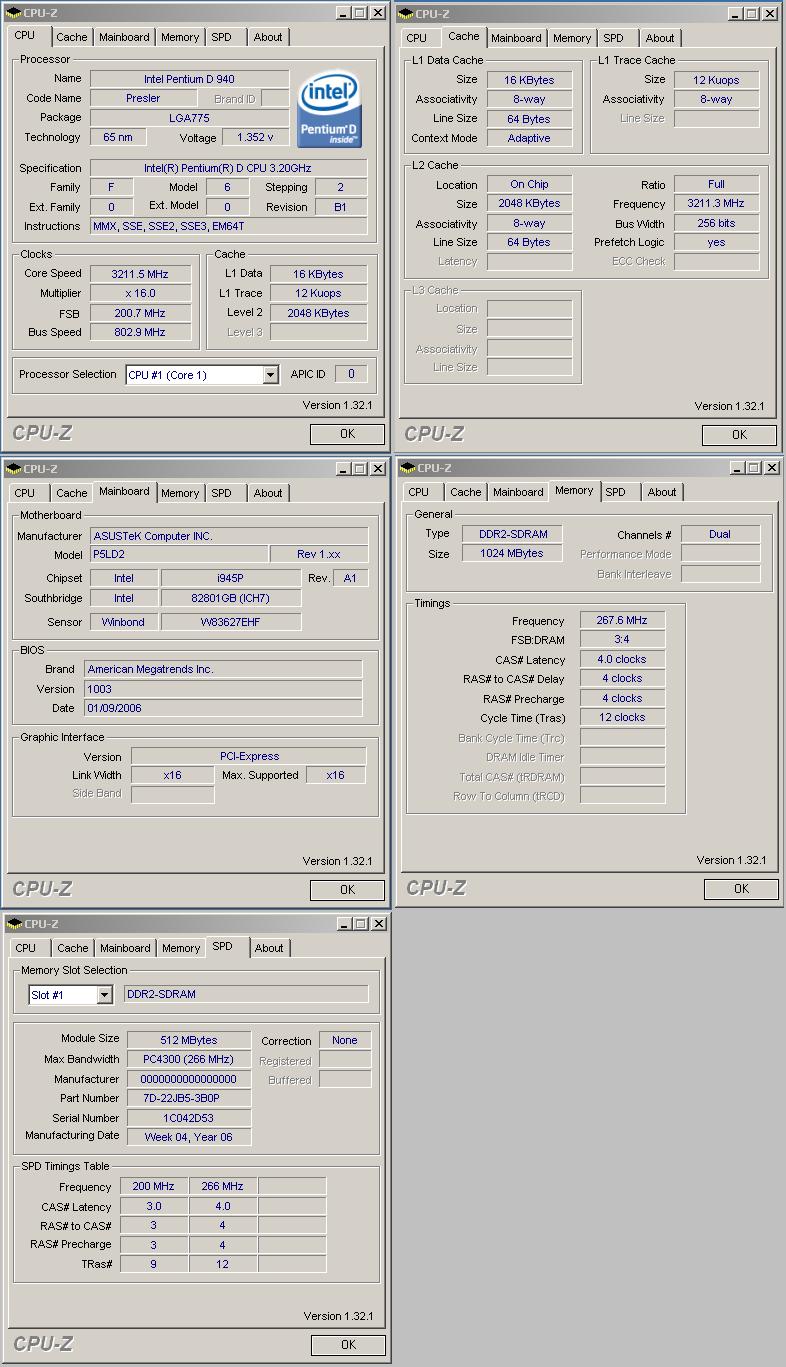Image resolution: width=786 pixels, height=1367 pixels.
Task: Click OK in the Cache tab window
Action: pyautogui.click(x=739, y=435)
